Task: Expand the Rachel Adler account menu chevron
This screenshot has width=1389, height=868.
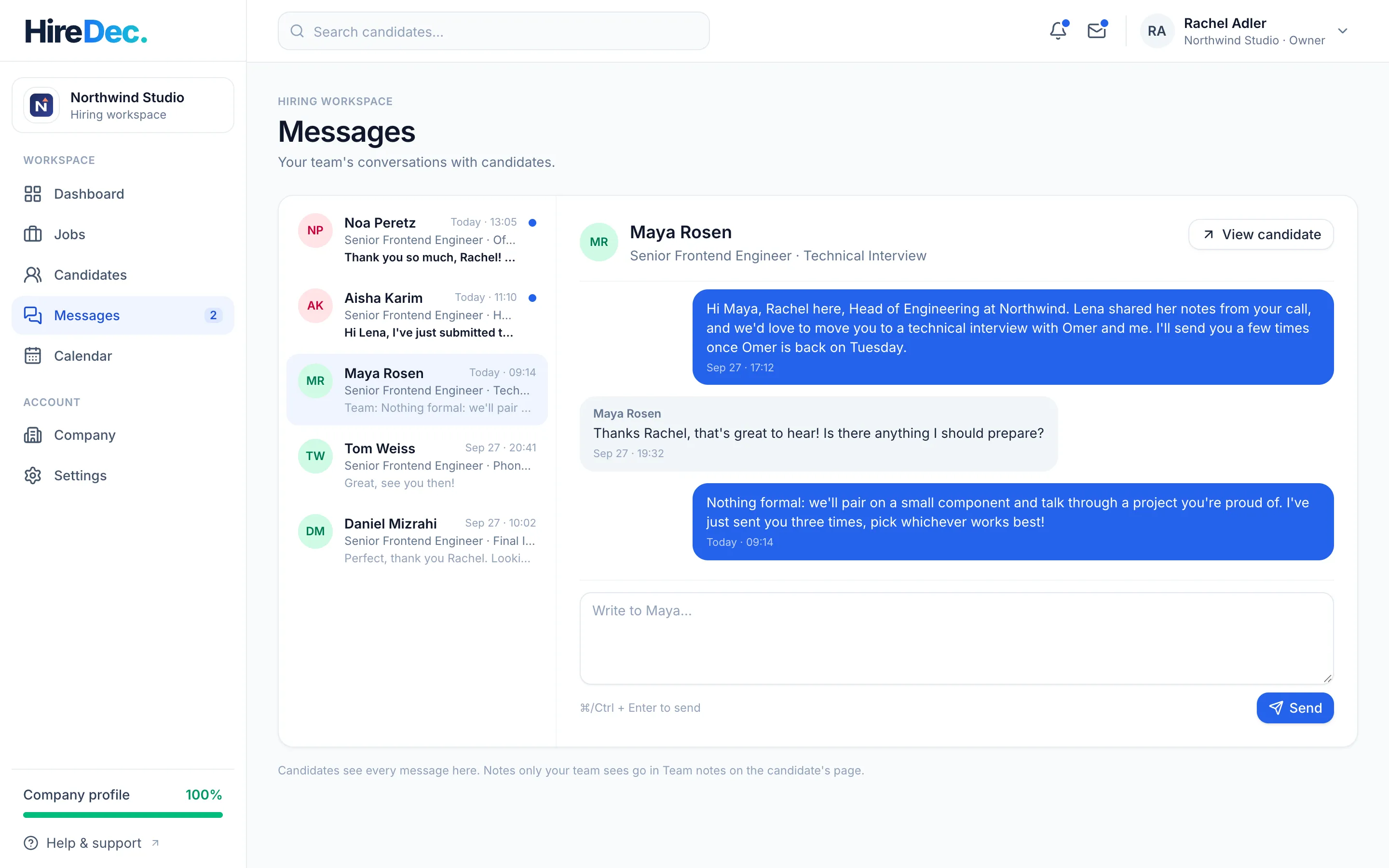Action: (1343, 31)
